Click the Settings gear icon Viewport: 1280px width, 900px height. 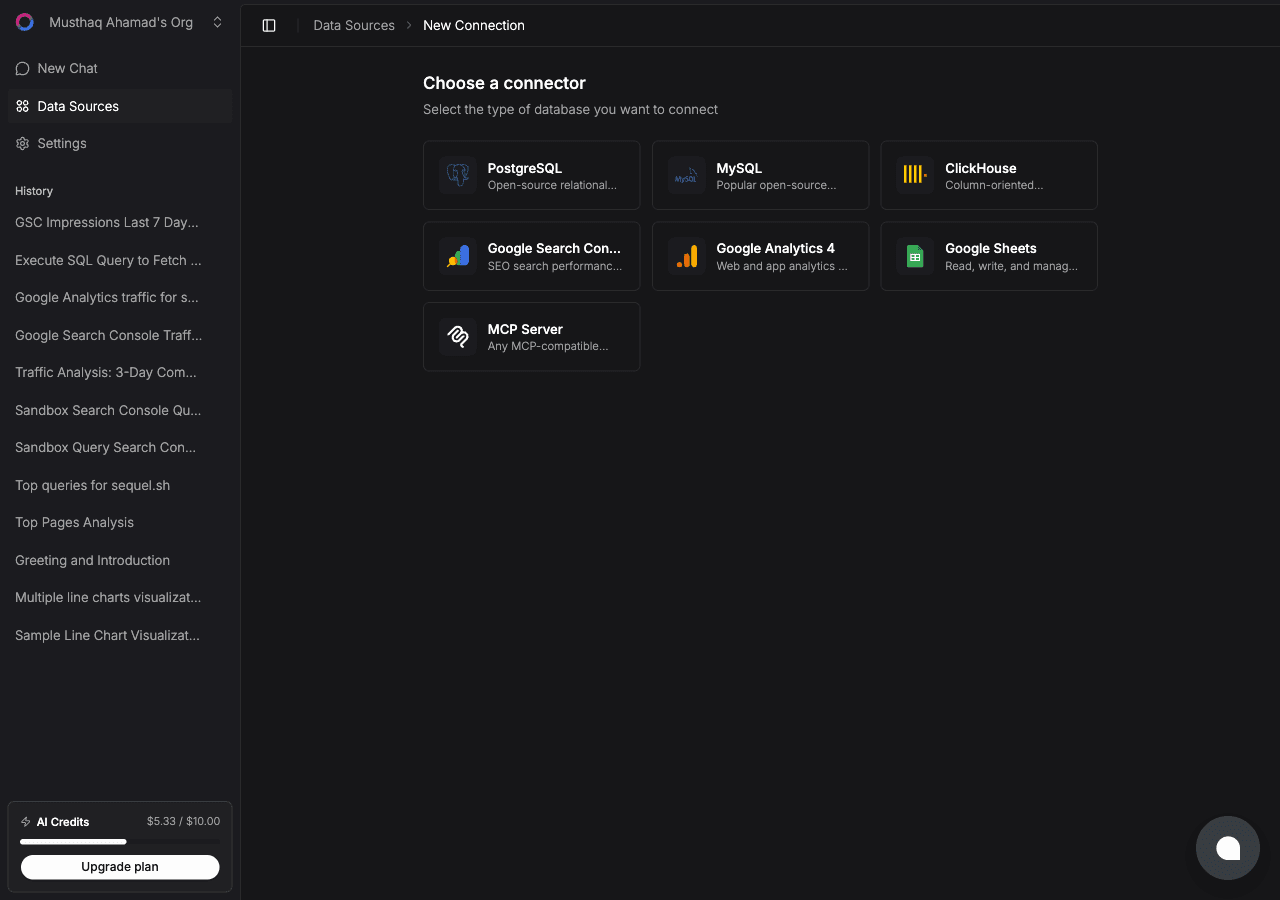22,143
